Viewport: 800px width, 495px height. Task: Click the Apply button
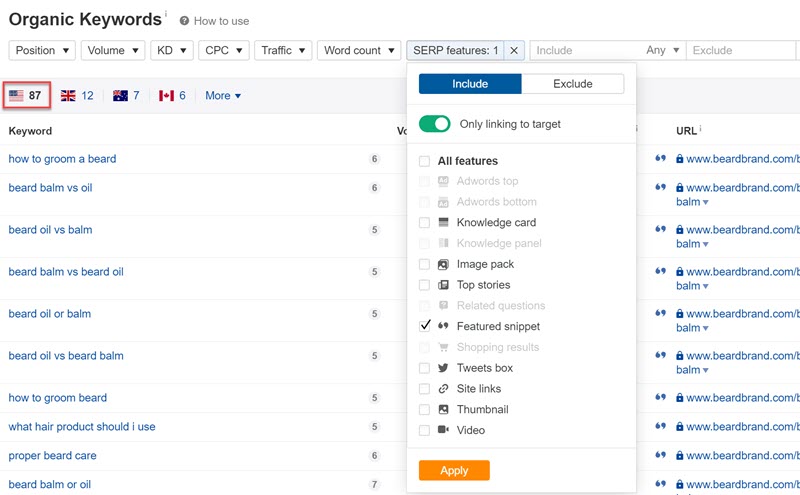coord(454,471)
